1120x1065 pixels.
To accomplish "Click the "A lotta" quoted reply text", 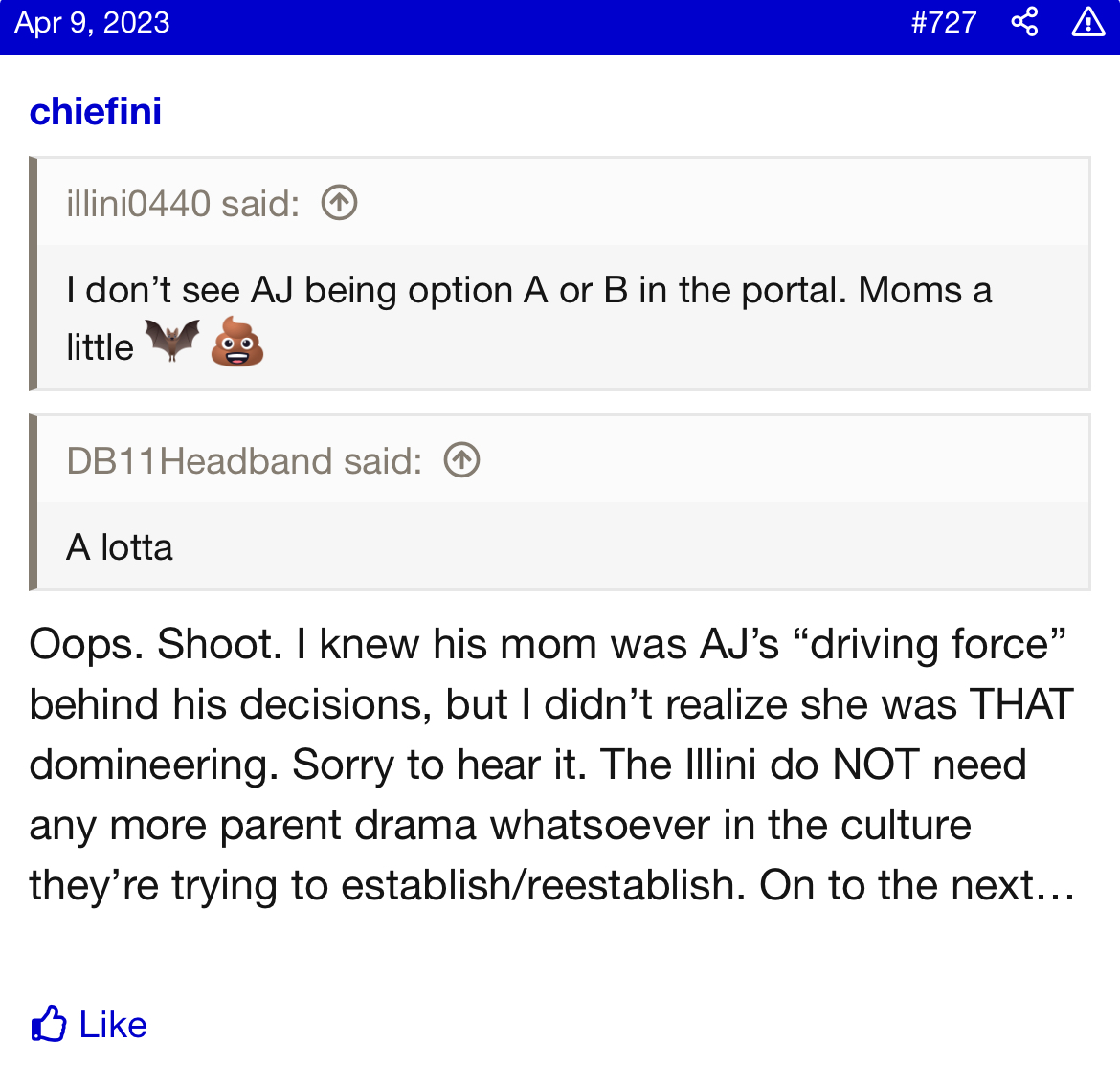I will pyautogui.click(x=120, y=547).
